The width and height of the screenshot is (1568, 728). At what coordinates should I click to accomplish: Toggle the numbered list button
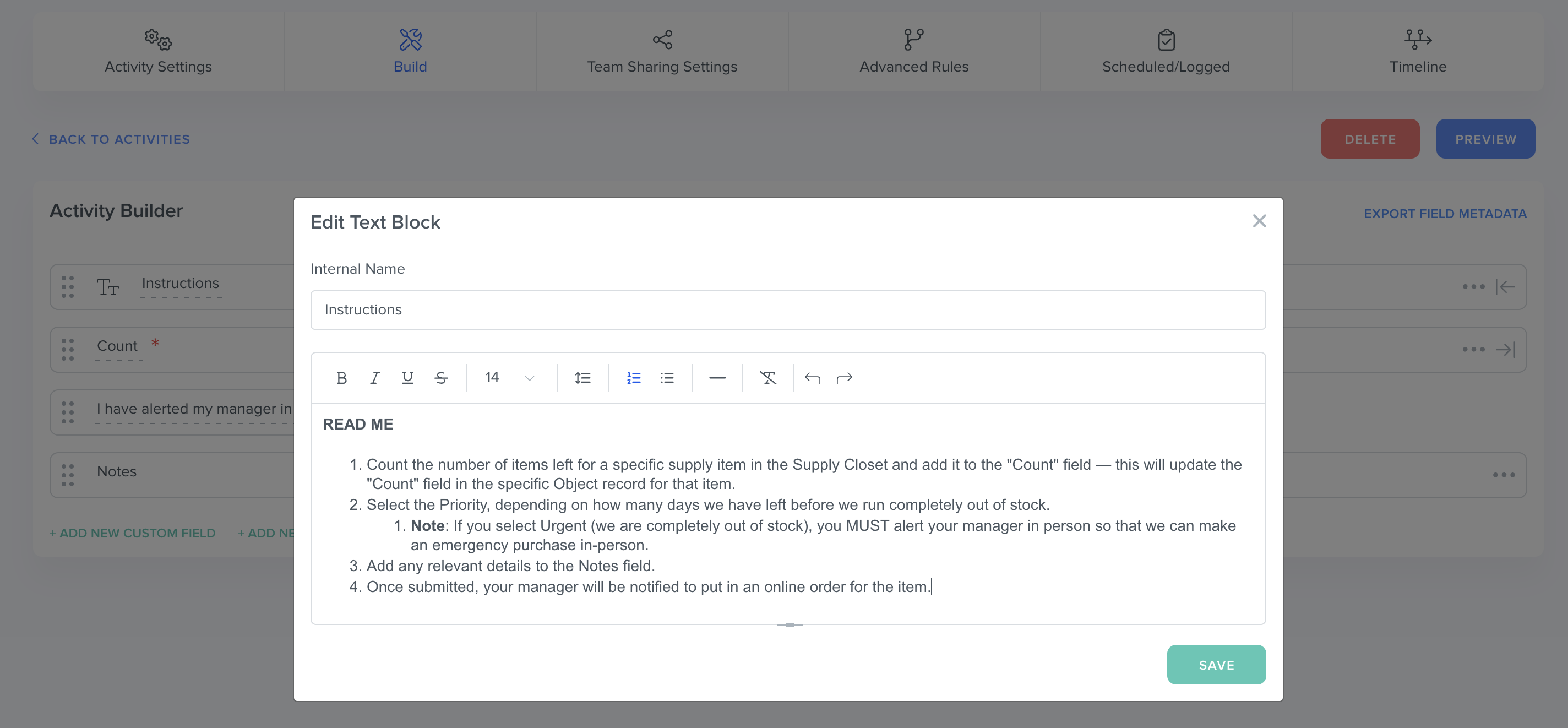634,378
